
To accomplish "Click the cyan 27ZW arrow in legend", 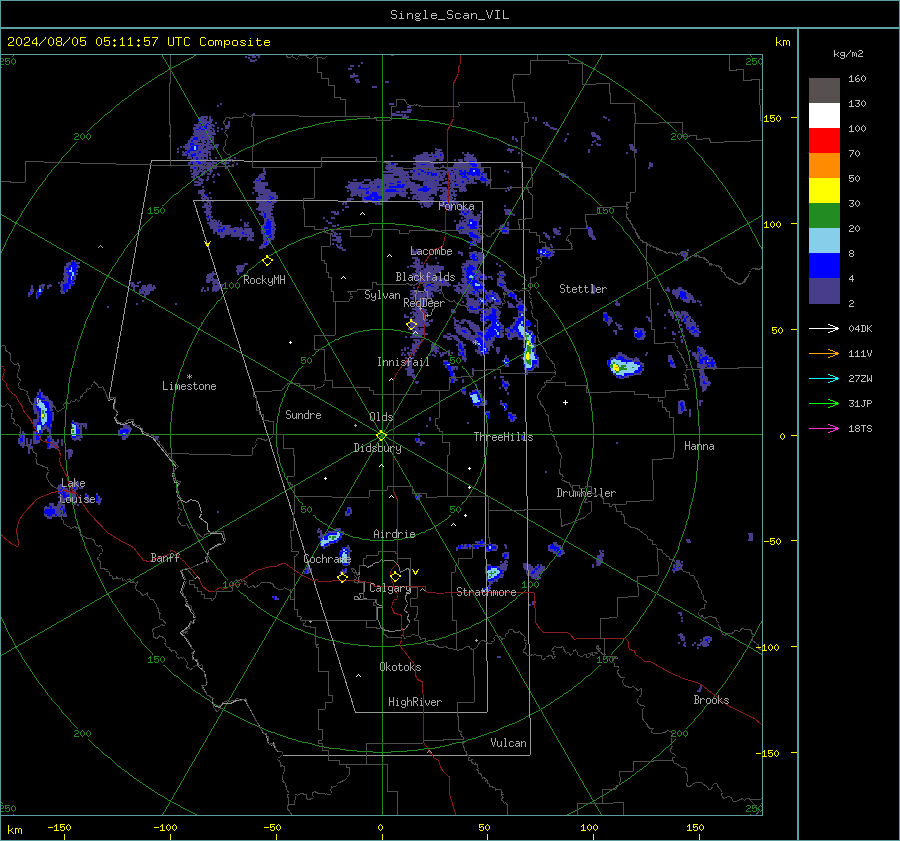I will (824, 378).
